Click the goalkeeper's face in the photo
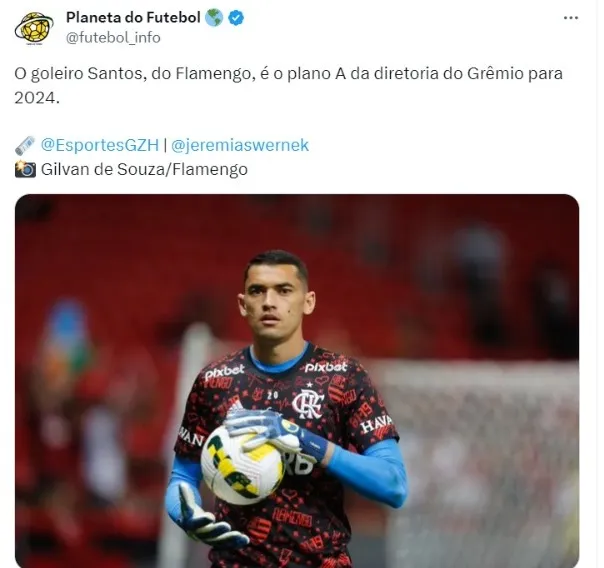Screen dimensions: 604x568 click(275, 303)
